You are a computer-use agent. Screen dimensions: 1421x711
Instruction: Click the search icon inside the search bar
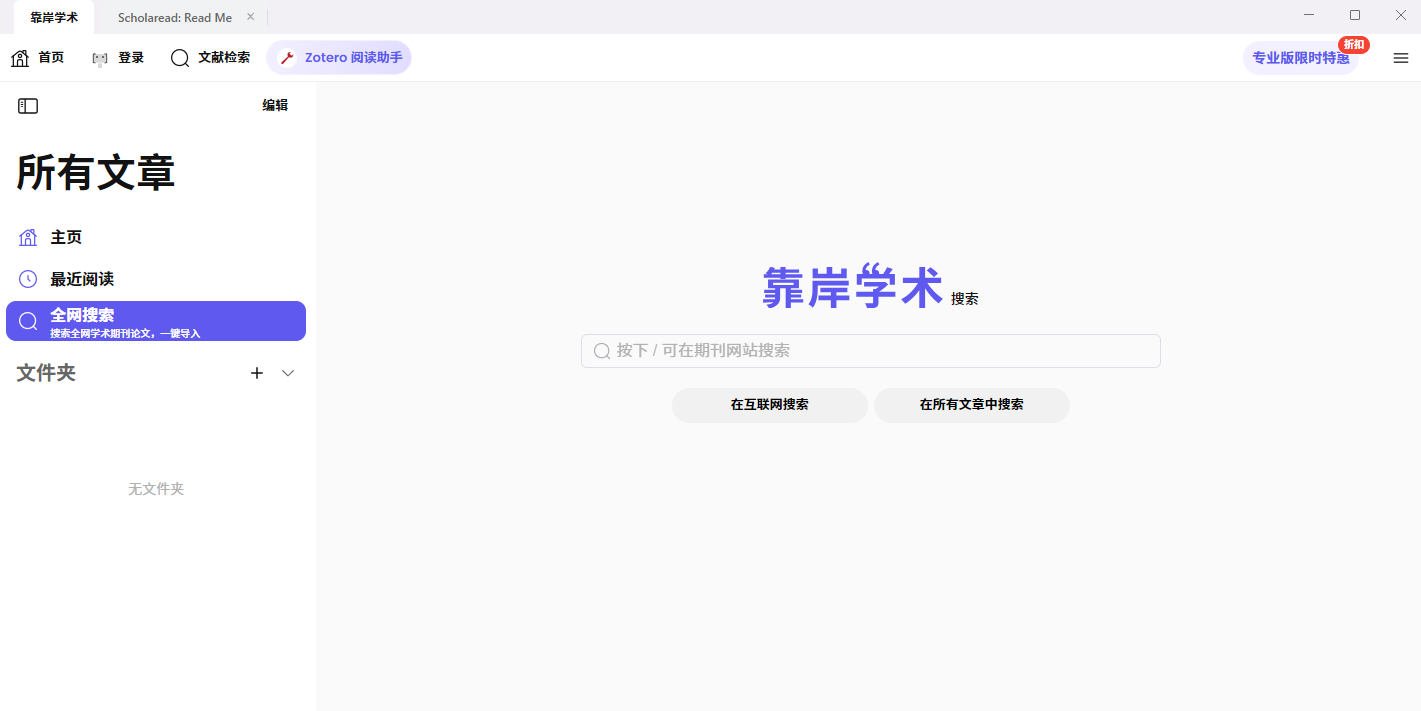[601, 350]
